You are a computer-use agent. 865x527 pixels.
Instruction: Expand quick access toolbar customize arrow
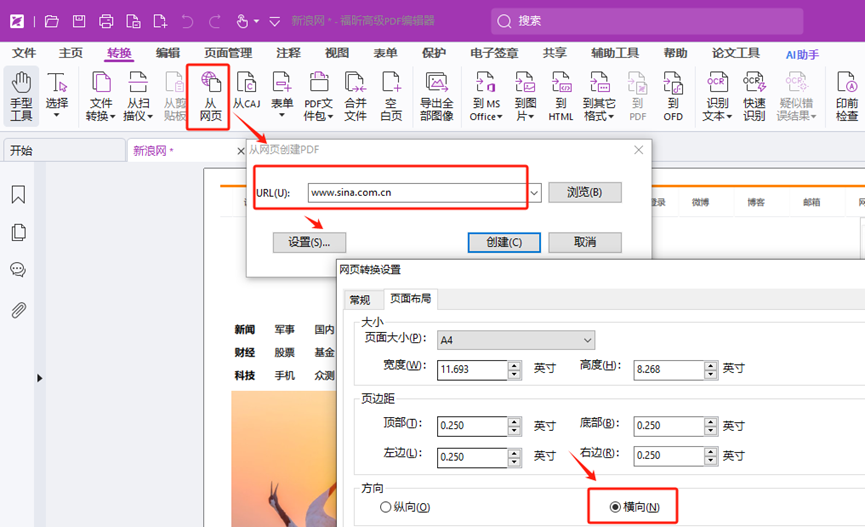pyautogui.click(x=275, y=22)
